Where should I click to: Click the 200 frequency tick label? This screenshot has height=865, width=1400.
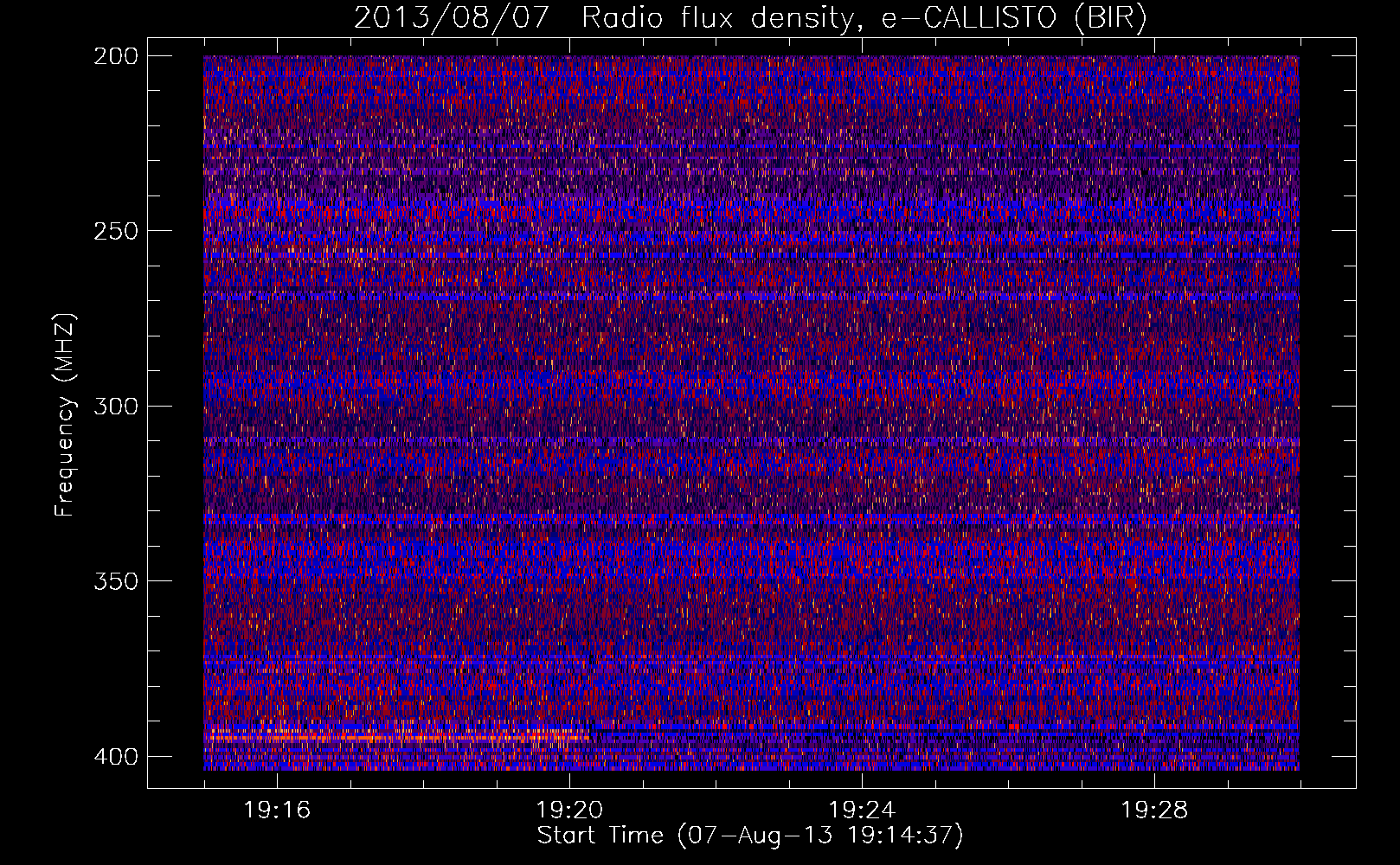(115, 56)
